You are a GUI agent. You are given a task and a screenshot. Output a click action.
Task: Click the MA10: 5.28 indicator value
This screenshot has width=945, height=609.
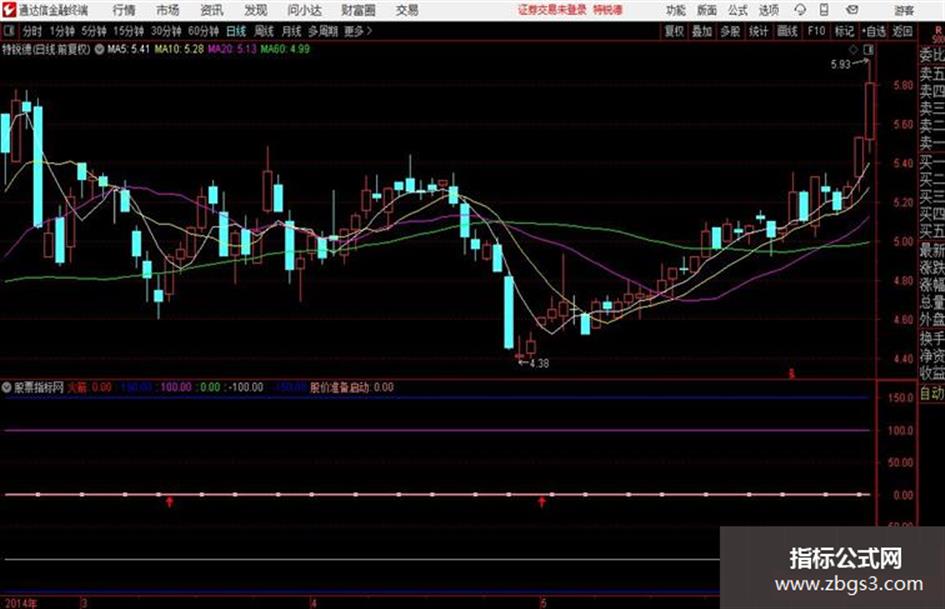point(179,49)
